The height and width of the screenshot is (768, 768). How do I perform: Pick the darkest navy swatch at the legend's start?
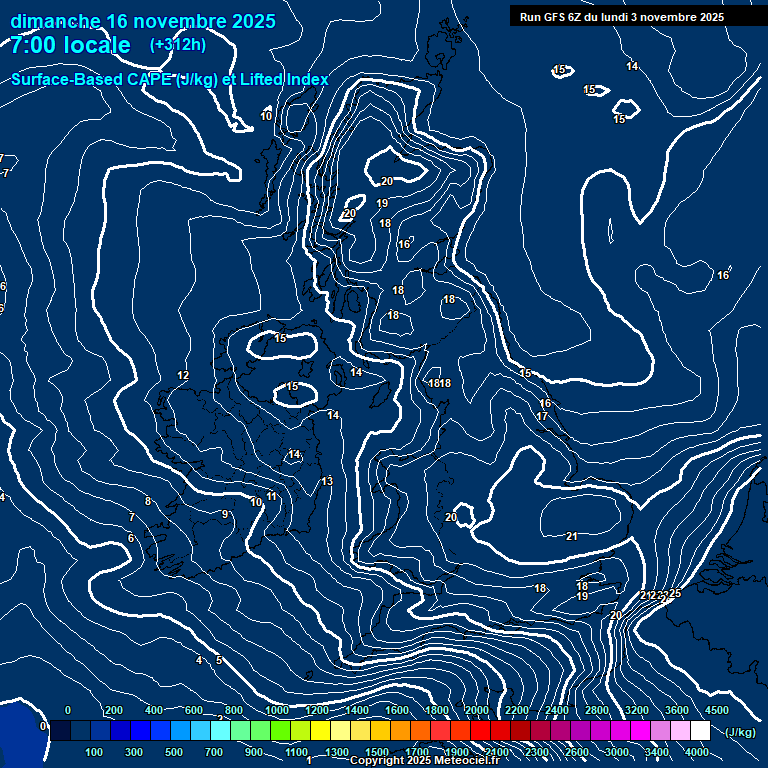[60, 731]
